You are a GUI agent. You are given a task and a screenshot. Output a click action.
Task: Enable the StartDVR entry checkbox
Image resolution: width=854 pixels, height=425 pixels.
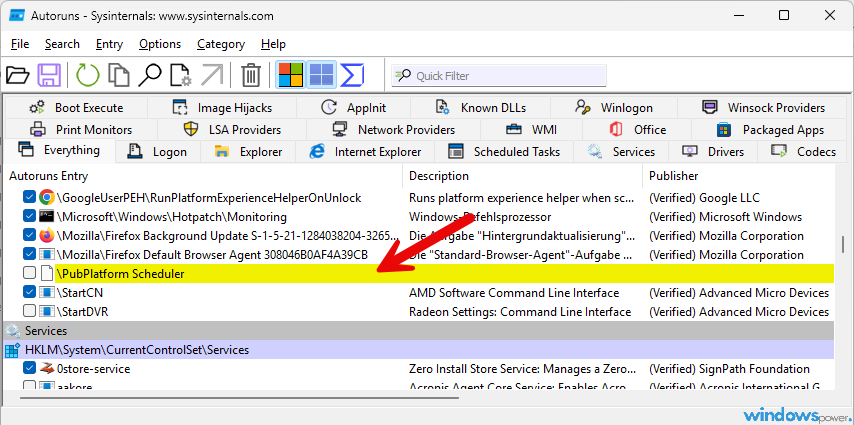point(29,312)
